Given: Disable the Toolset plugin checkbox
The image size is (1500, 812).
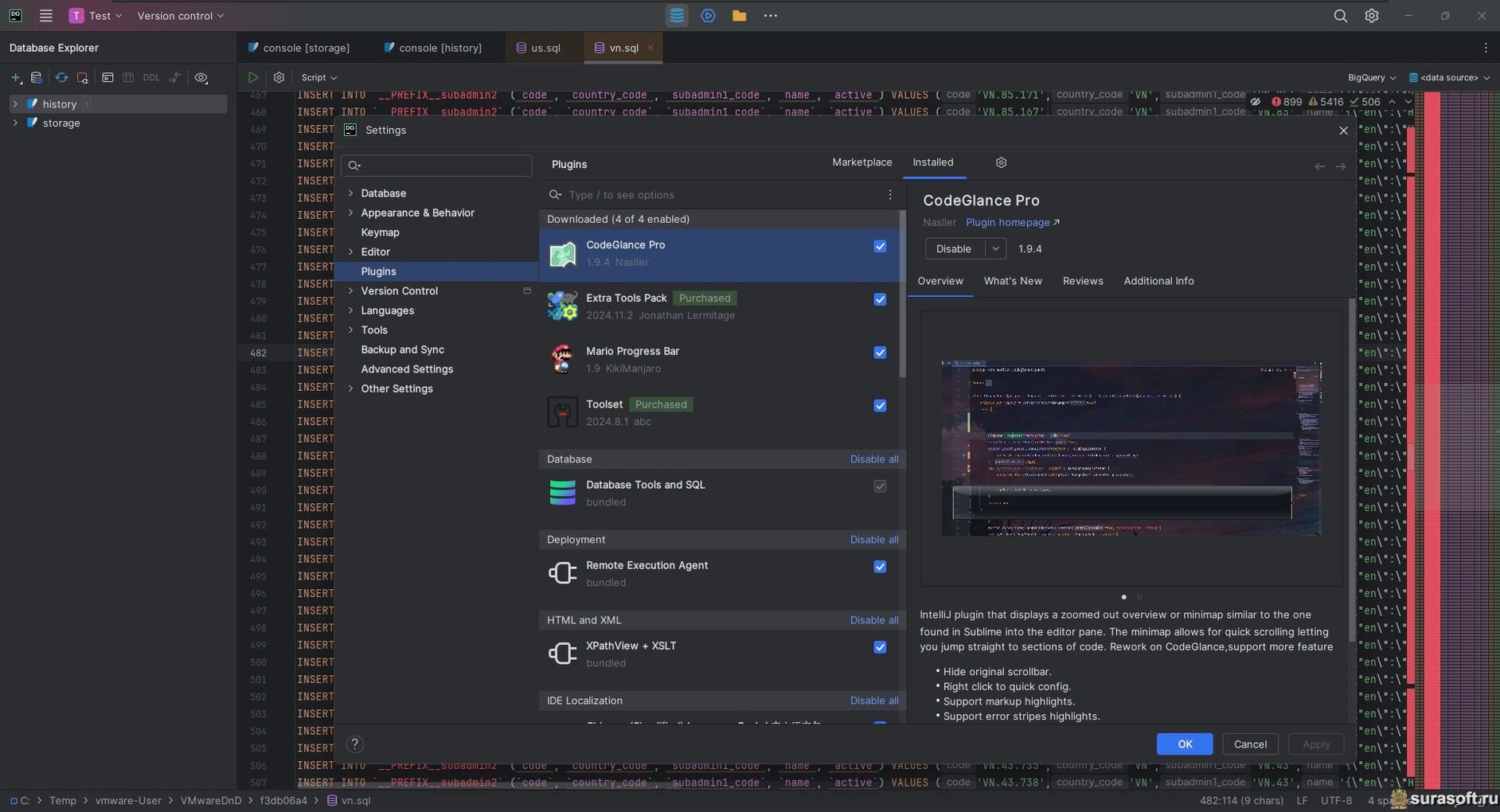Looking at the screenshot, I should pyautogui.click(x=880, y=406).
